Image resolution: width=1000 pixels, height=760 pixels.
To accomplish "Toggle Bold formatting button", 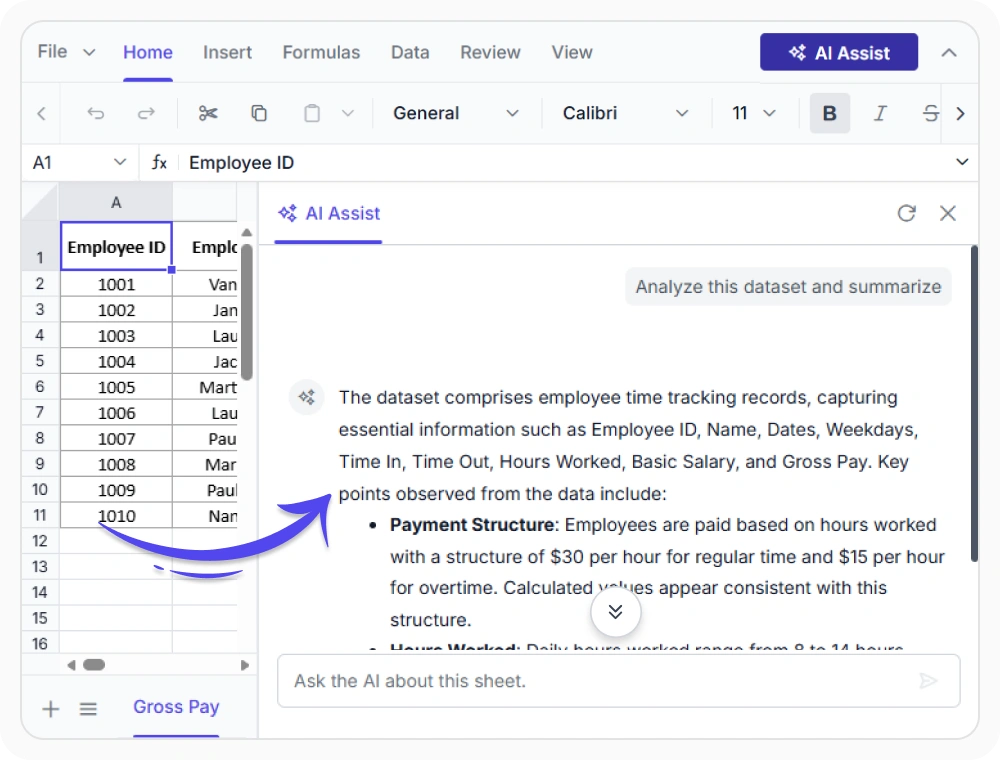I will (829, 113).
